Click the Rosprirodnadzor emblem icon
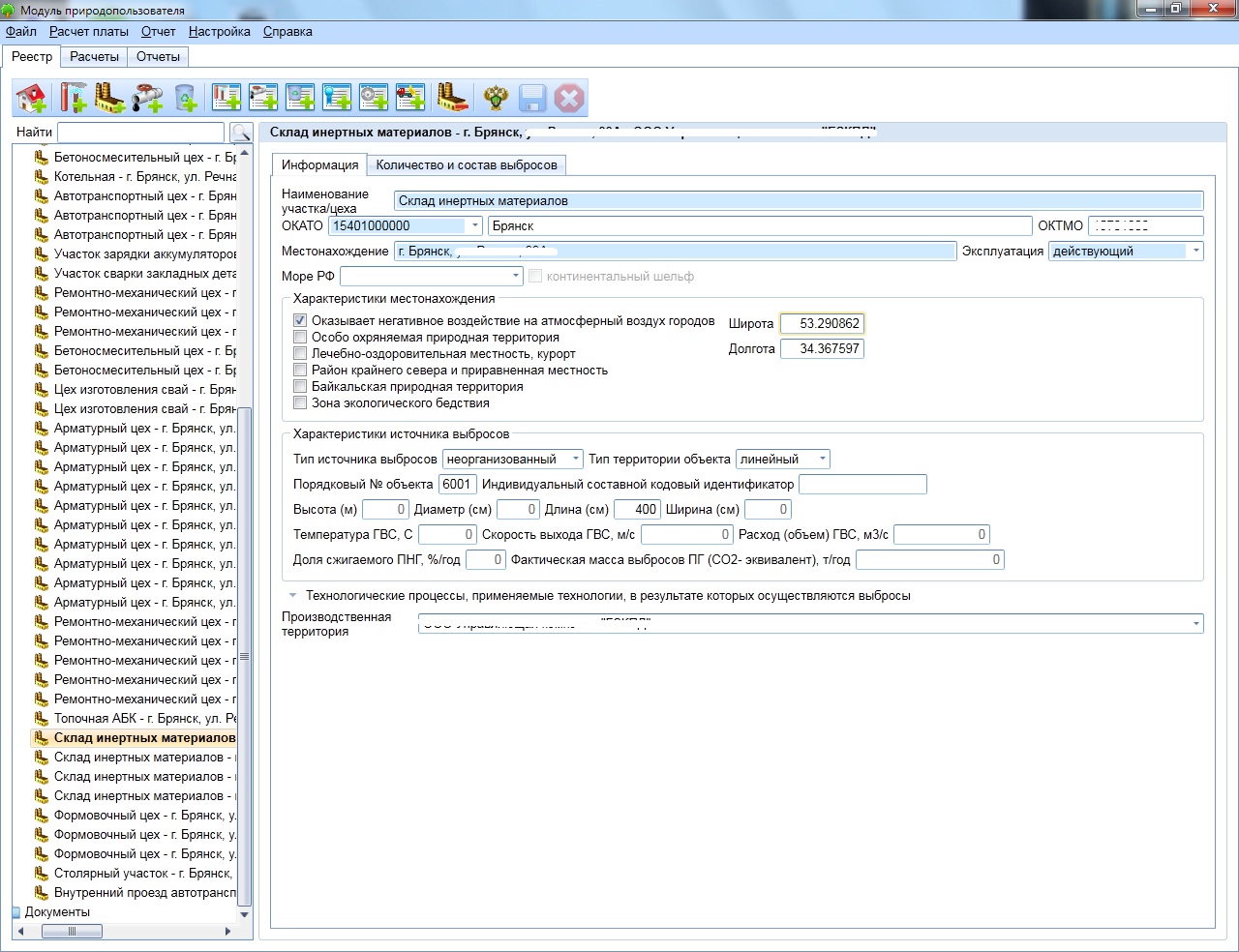The height and width of the screenshot is (952, 1239). 496,98
